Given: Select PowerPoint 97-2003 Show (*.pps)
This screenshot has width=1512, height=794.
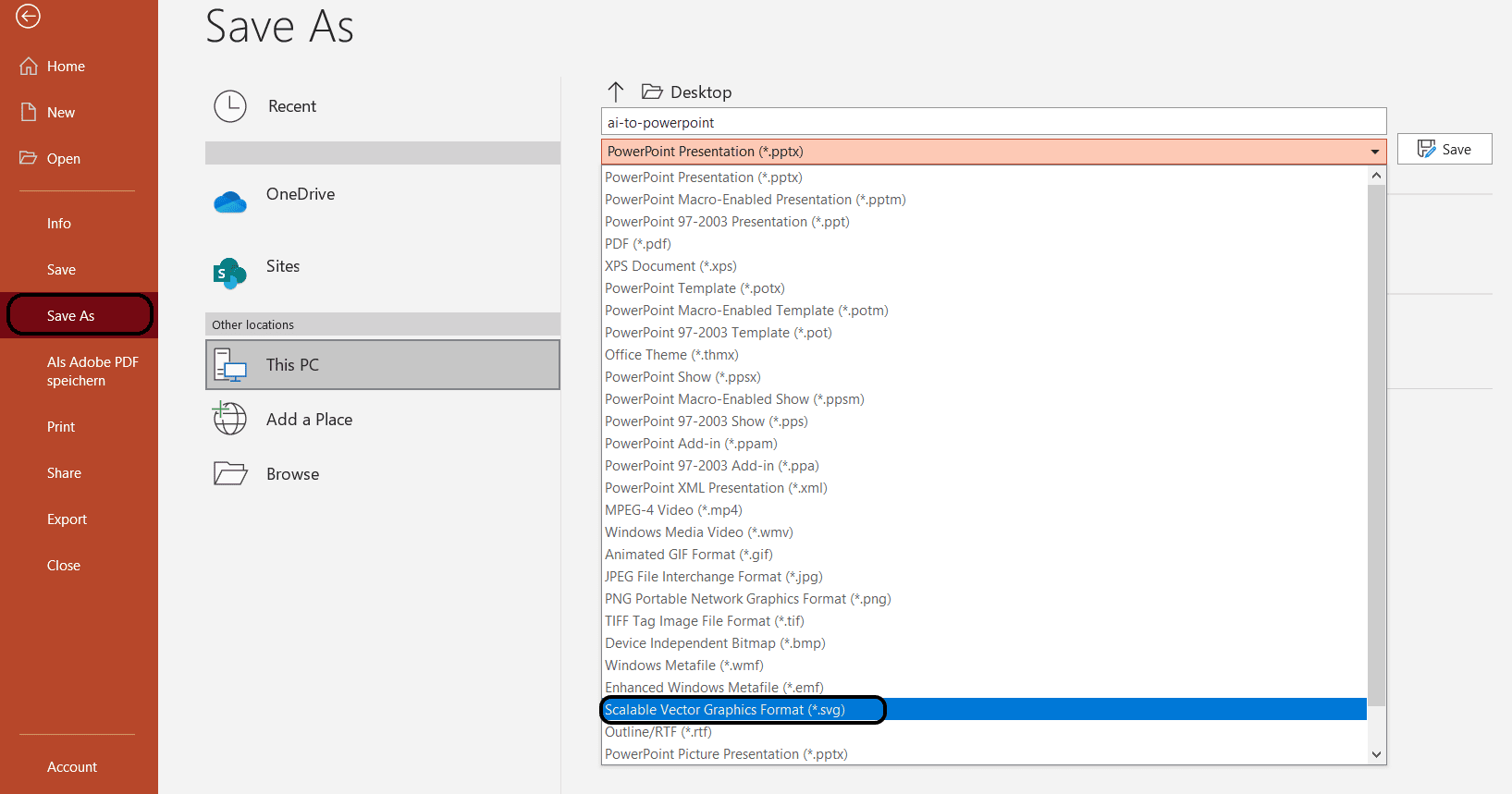Looking at the screenshot, I should coord(984,421).
